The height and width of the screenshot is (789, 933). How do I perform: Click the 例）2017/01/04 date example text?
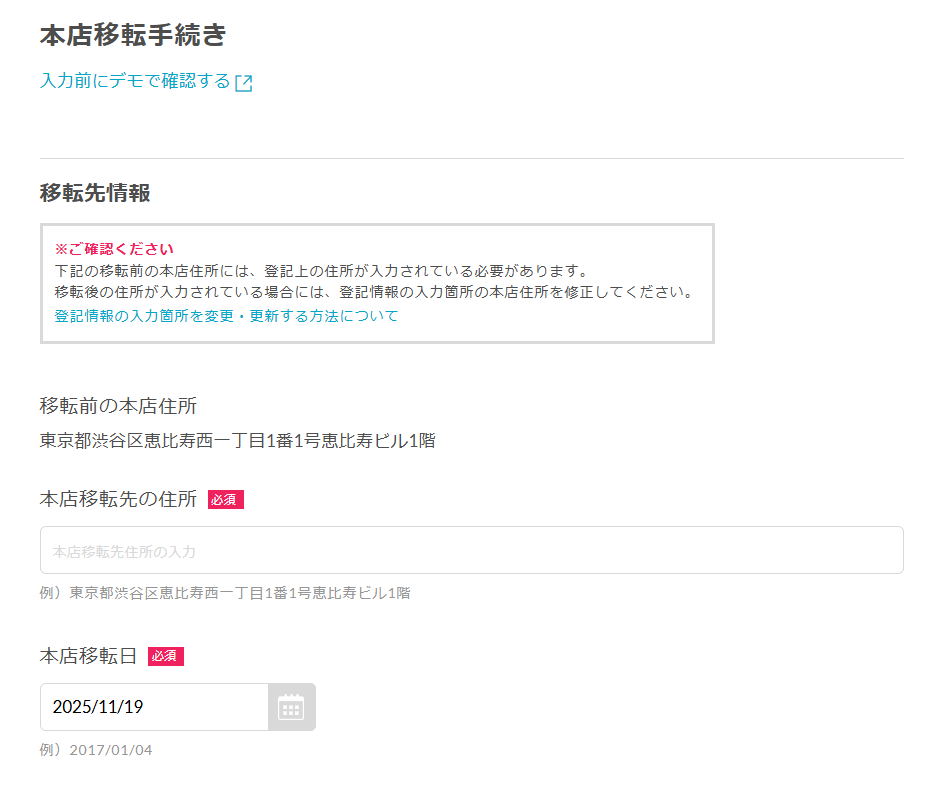tap(96, 750)
